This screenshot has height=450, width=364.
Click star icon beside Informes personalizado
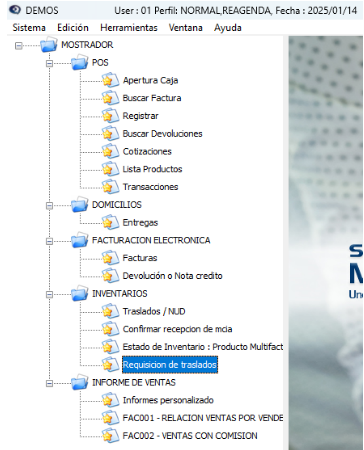(x=110, y=400)
